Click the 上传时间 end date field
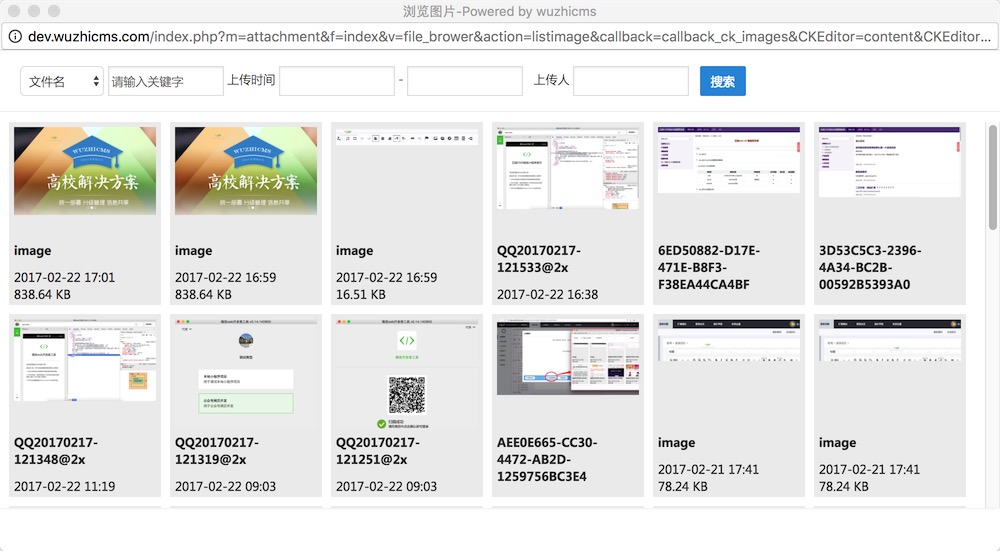The width and height of the screenshot is (1000, 551). tap(464, 82)
